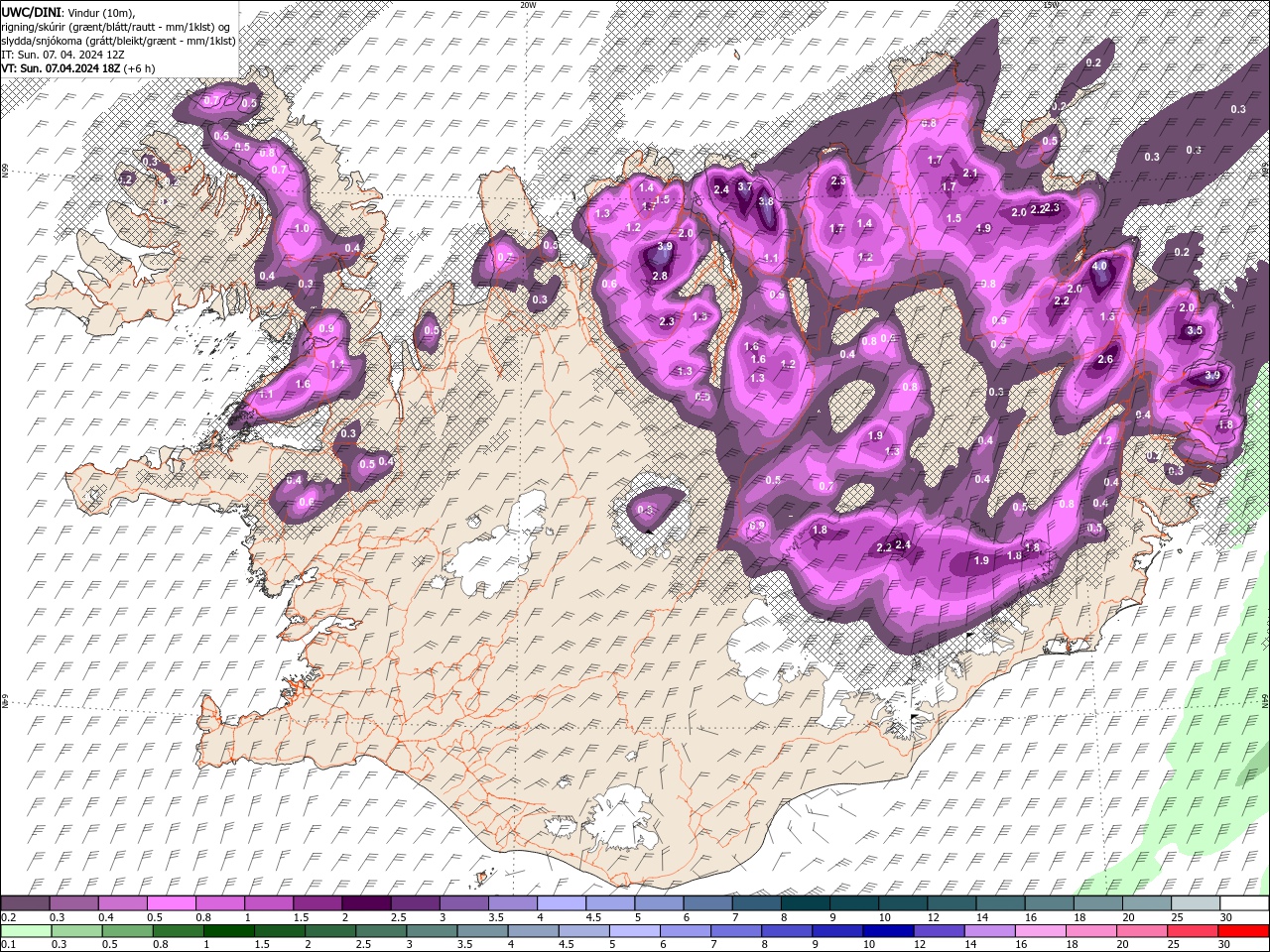
Task: Pick the 0.8 green swatch in lower legend row
Action: 178,931
